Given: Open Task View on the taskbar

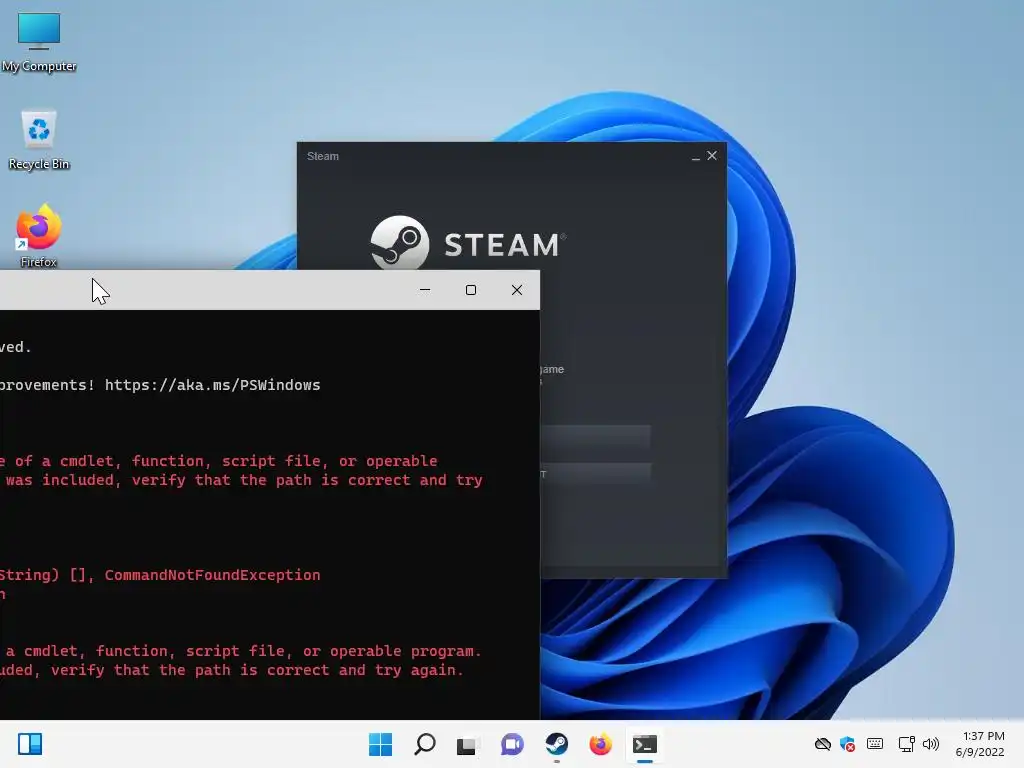Looking at the screenshot, I should pos(468,744).
